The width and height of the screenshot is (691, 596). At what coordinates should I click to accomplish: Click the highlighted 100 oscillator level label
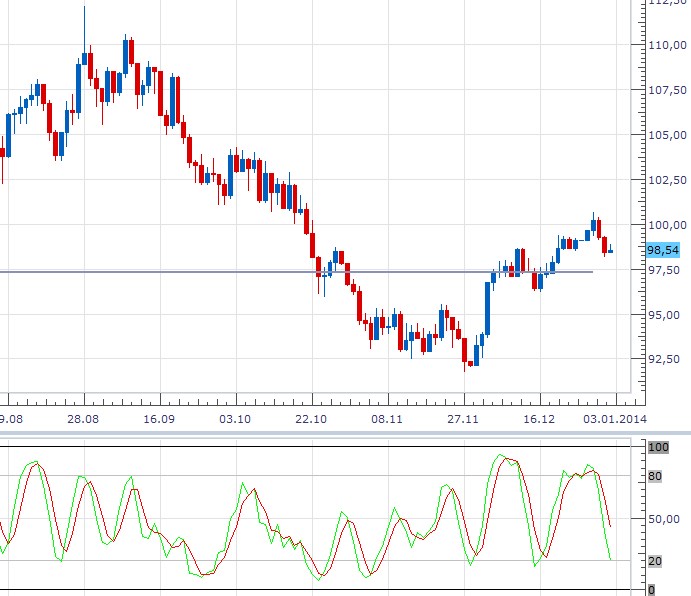[x=658, y=448]
